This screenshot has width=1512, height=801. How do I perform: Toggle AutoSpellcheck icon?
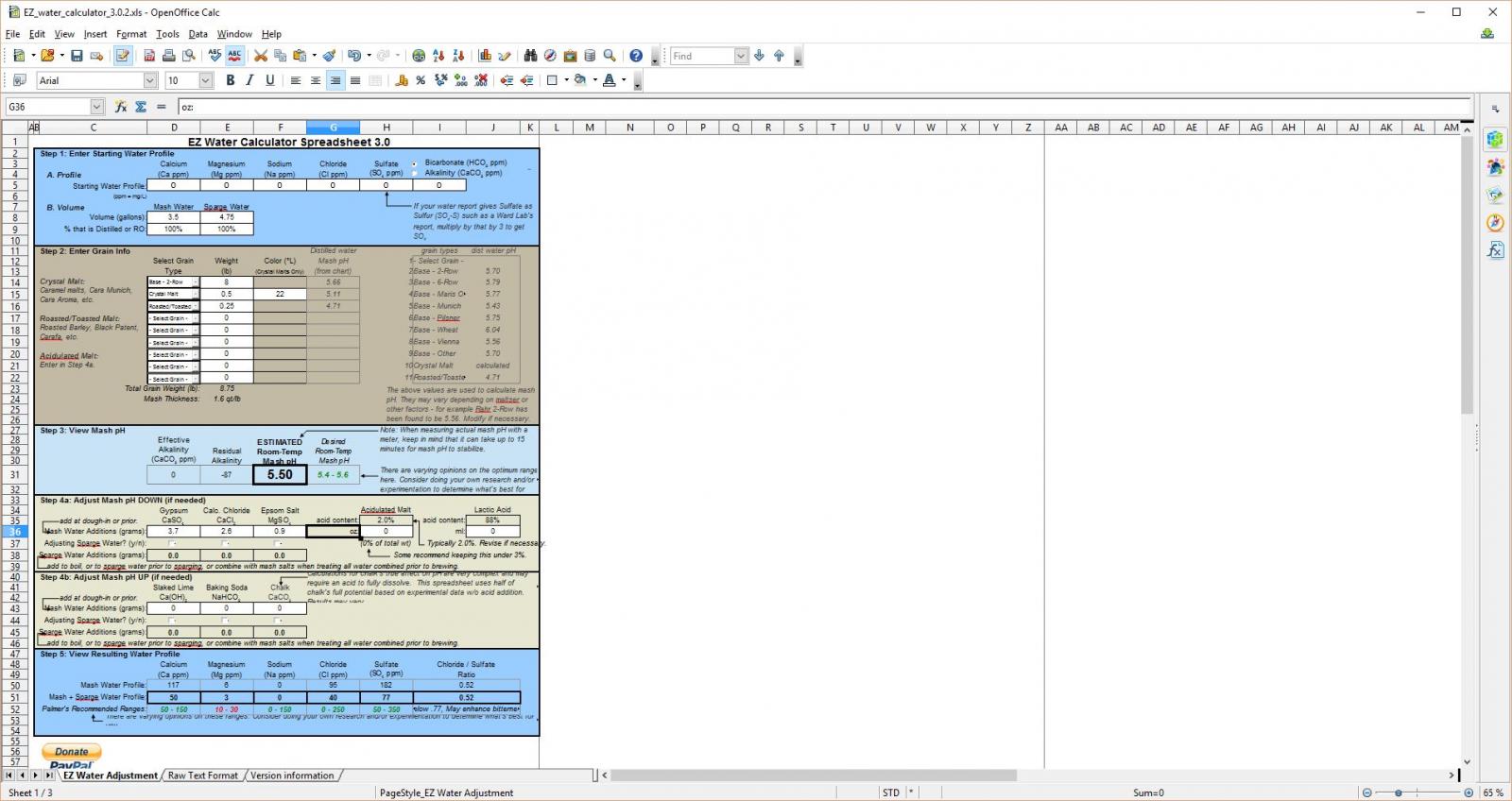[234, 57]
